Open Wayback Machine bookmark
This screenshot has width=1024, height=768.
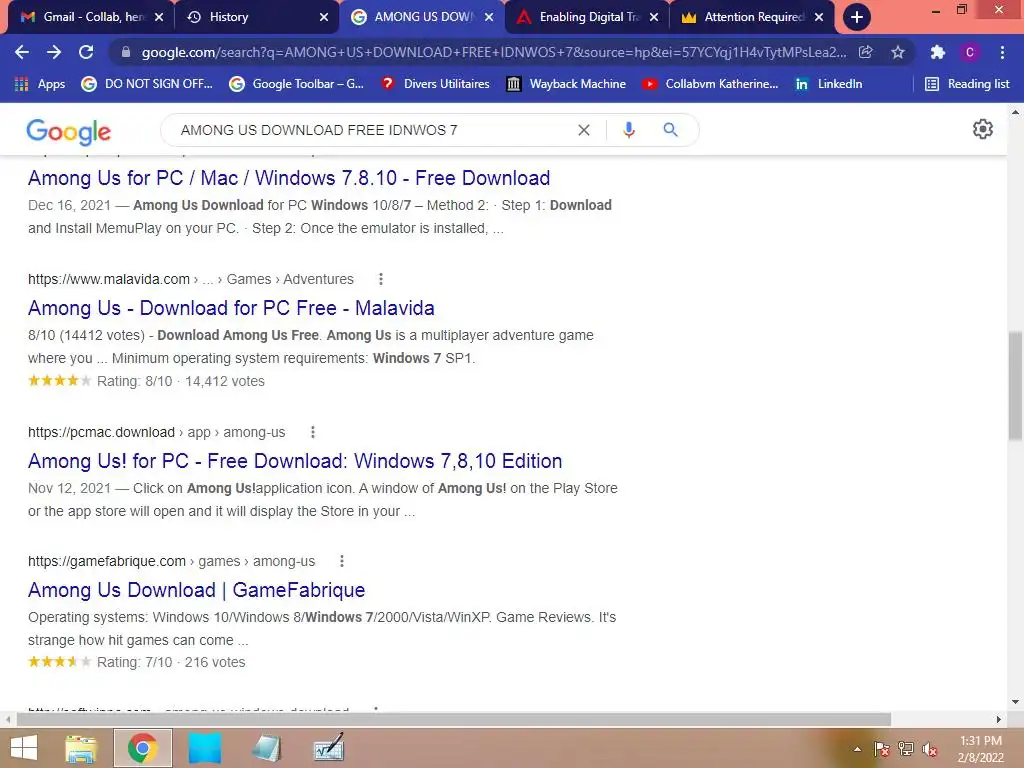point(566,84)
